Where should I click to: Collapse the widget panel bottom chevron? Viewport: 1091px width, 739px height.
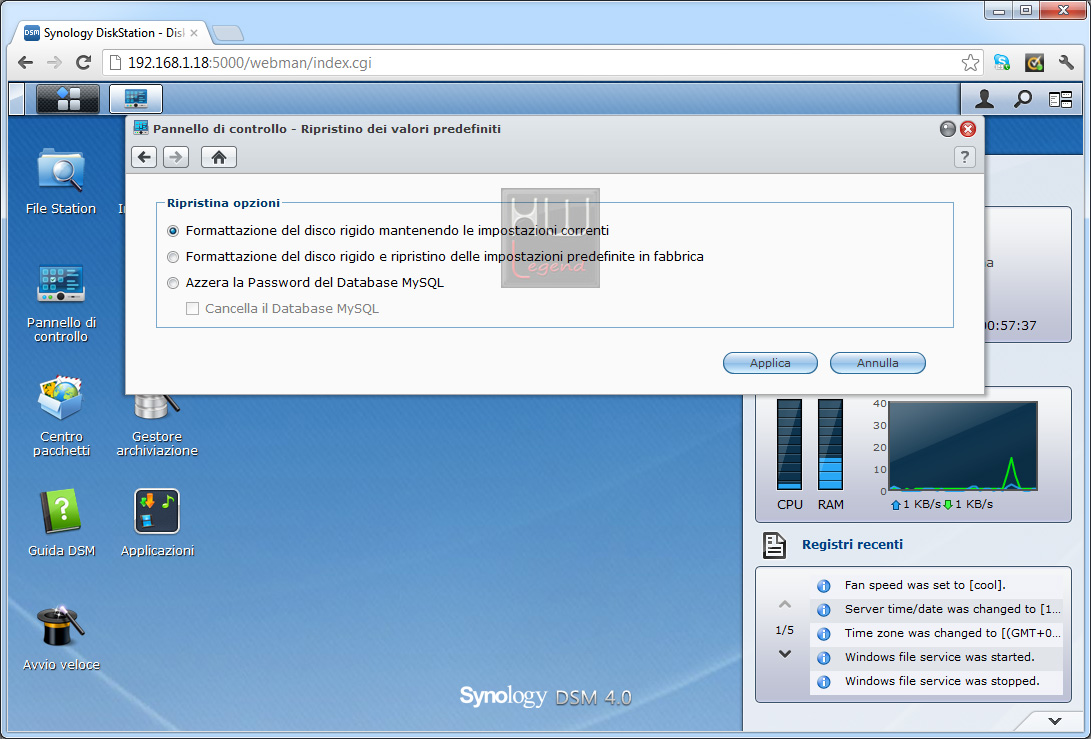[1055, 721]
